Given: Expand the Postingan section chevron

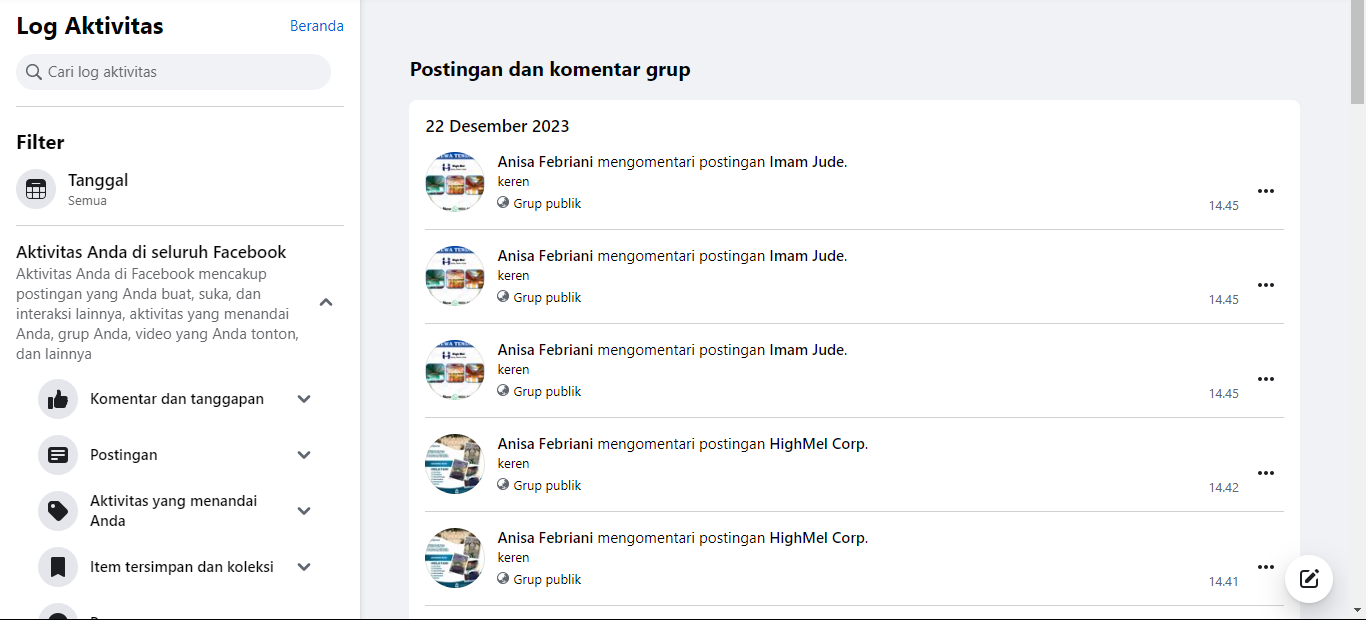Looking at the screenshot, I should [x=305, y=455].
